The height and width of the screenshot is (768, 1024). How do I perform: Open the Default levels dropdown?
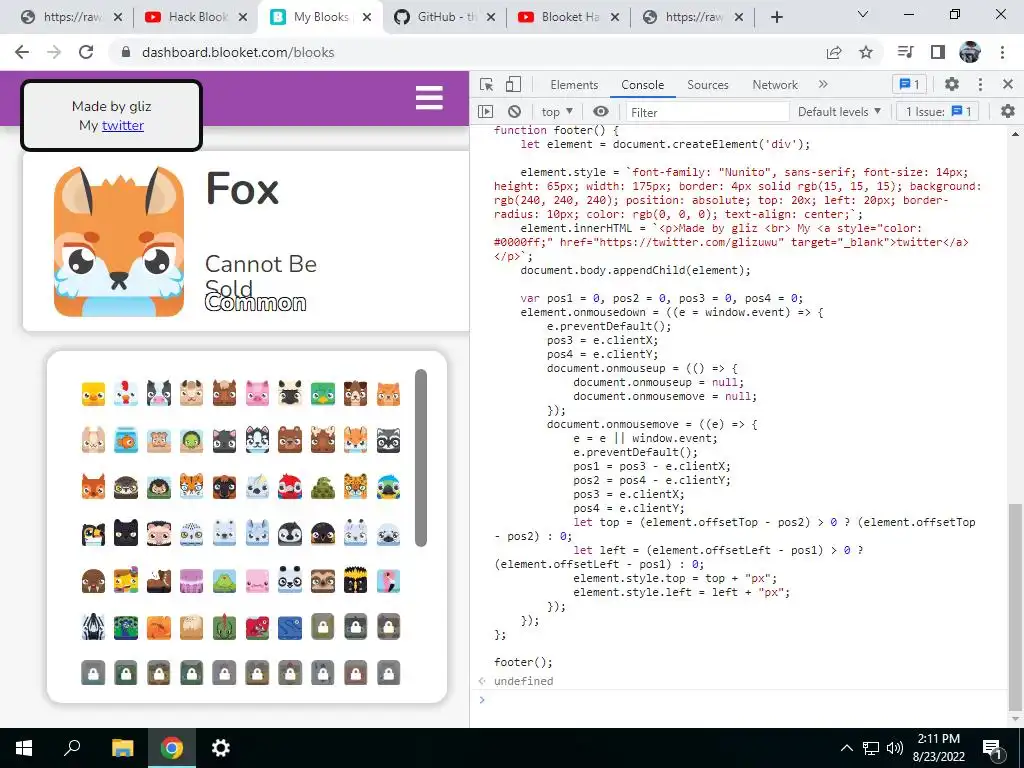839,112
